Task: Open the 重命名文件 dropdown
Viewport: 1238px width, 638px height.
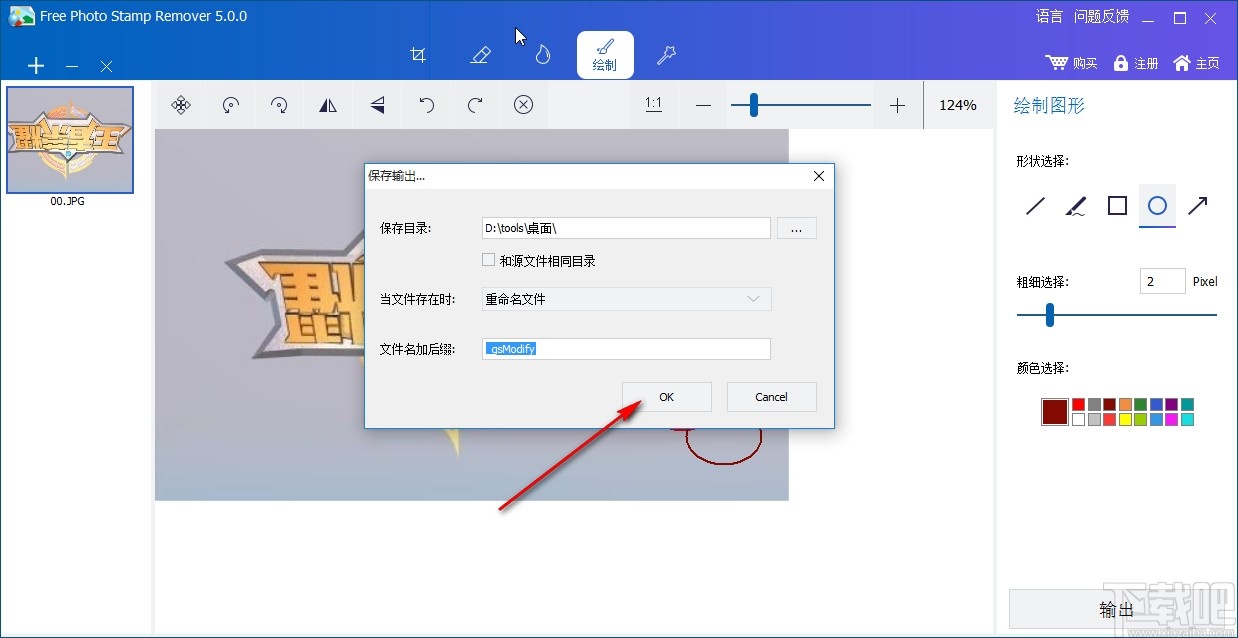Action: point(625,299)
